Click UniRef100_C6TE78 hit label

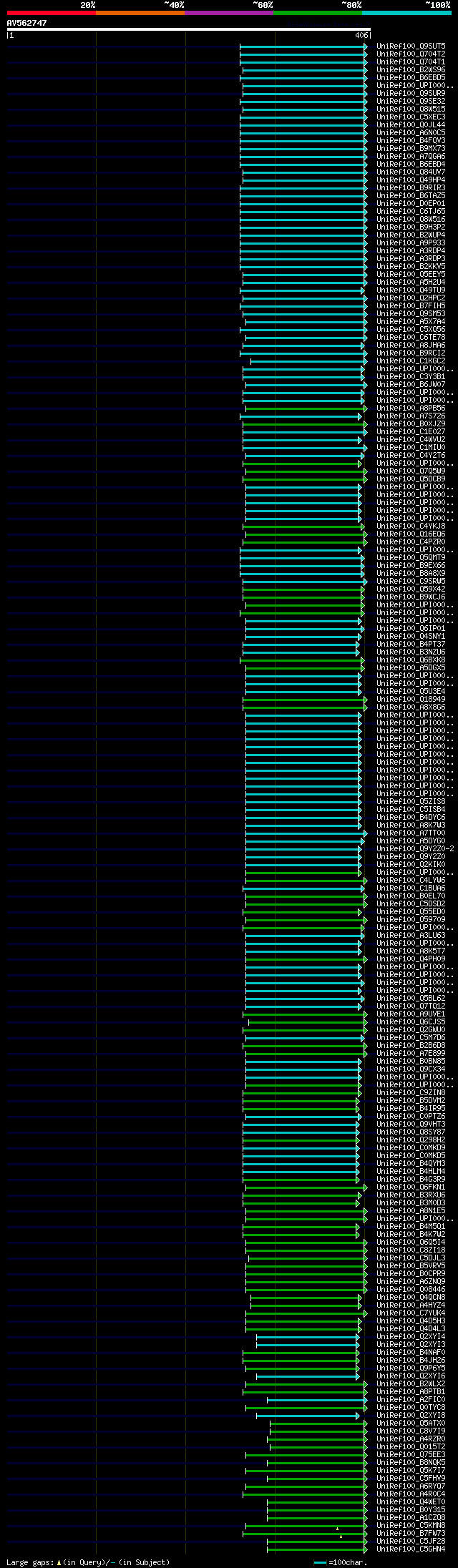coord(411,338)
